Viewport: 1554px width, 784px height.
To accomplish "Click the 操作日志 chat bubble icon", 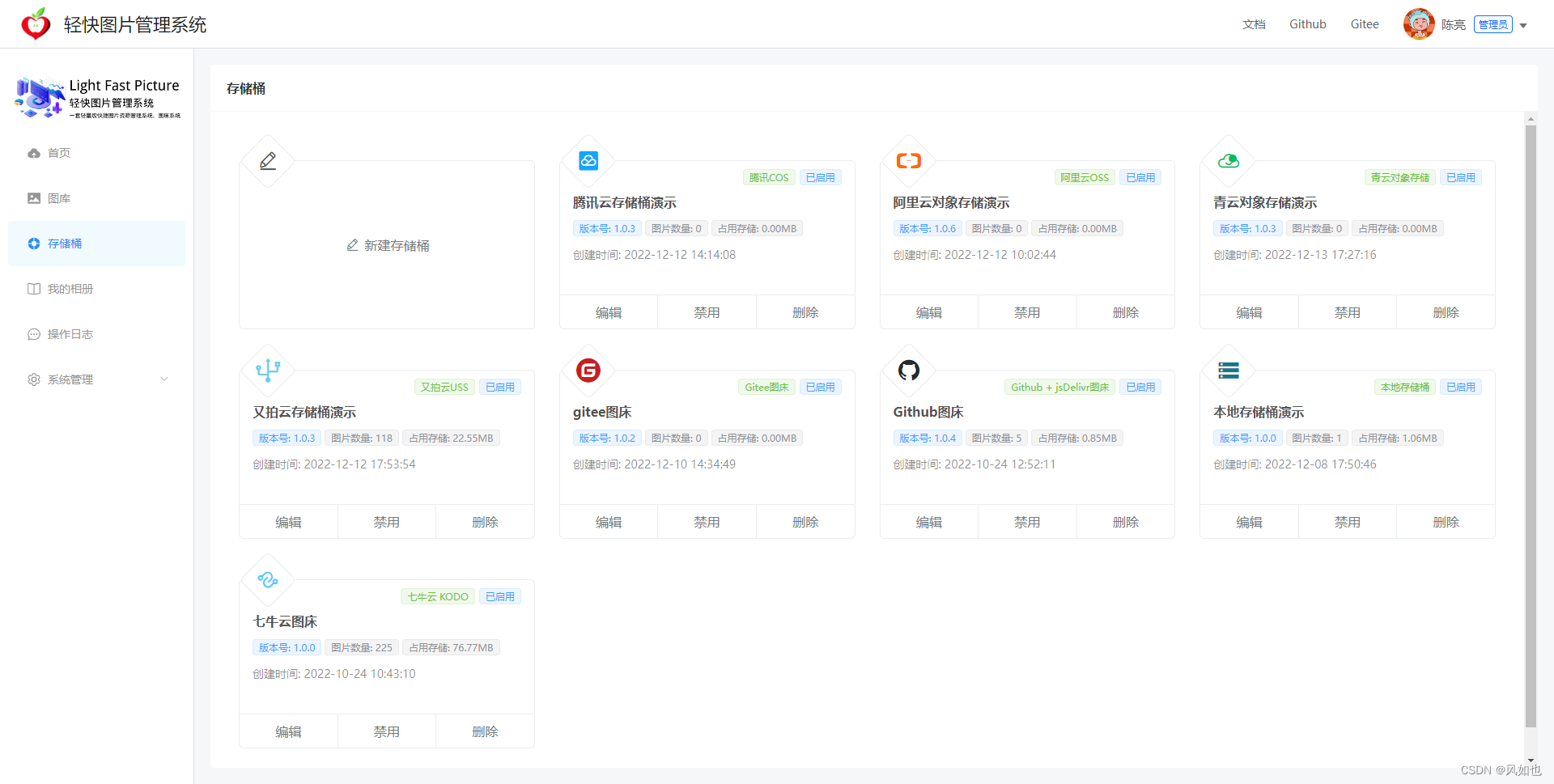I will [34, 334].
